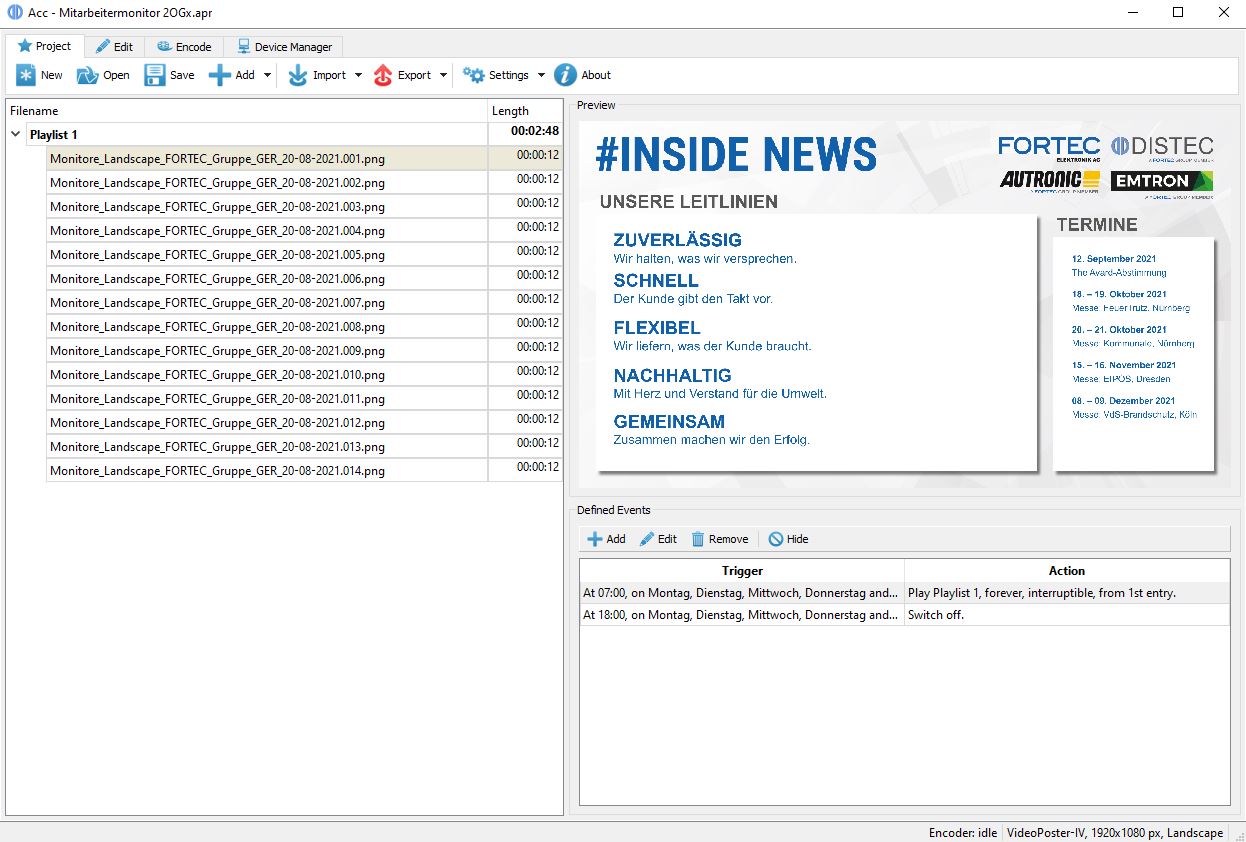The width and height of the screenshot is (1246, 842).
Task: Hide the defined events panel
Action: 776,539
